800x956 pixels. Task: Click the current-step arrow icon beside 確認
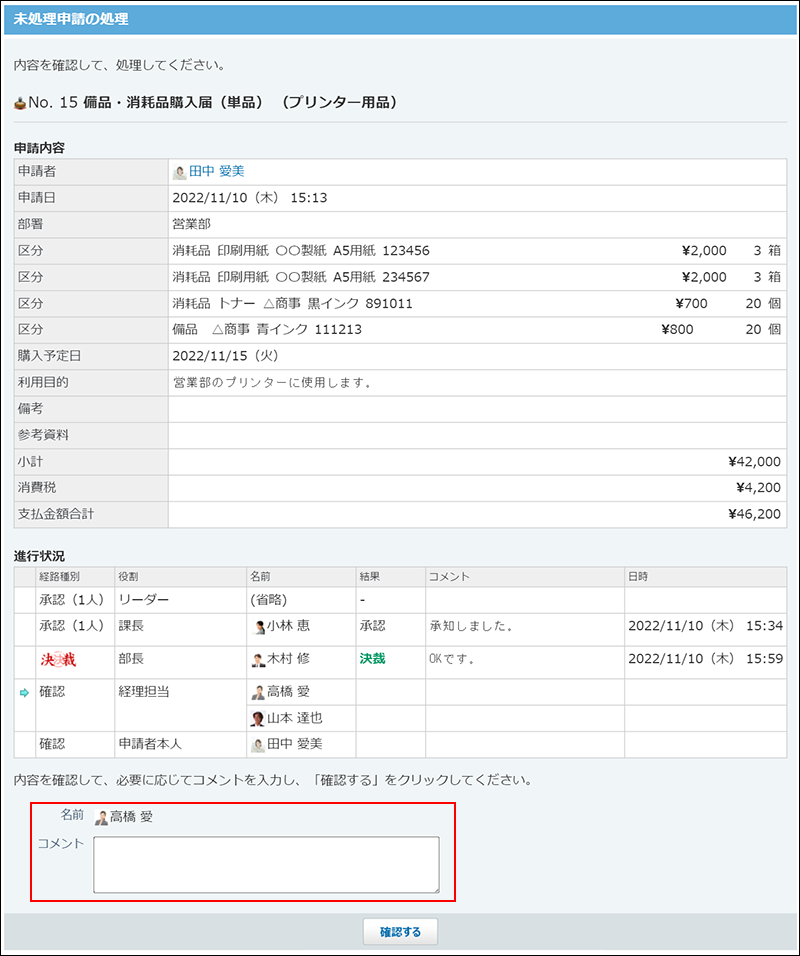(x=24, y=693)
